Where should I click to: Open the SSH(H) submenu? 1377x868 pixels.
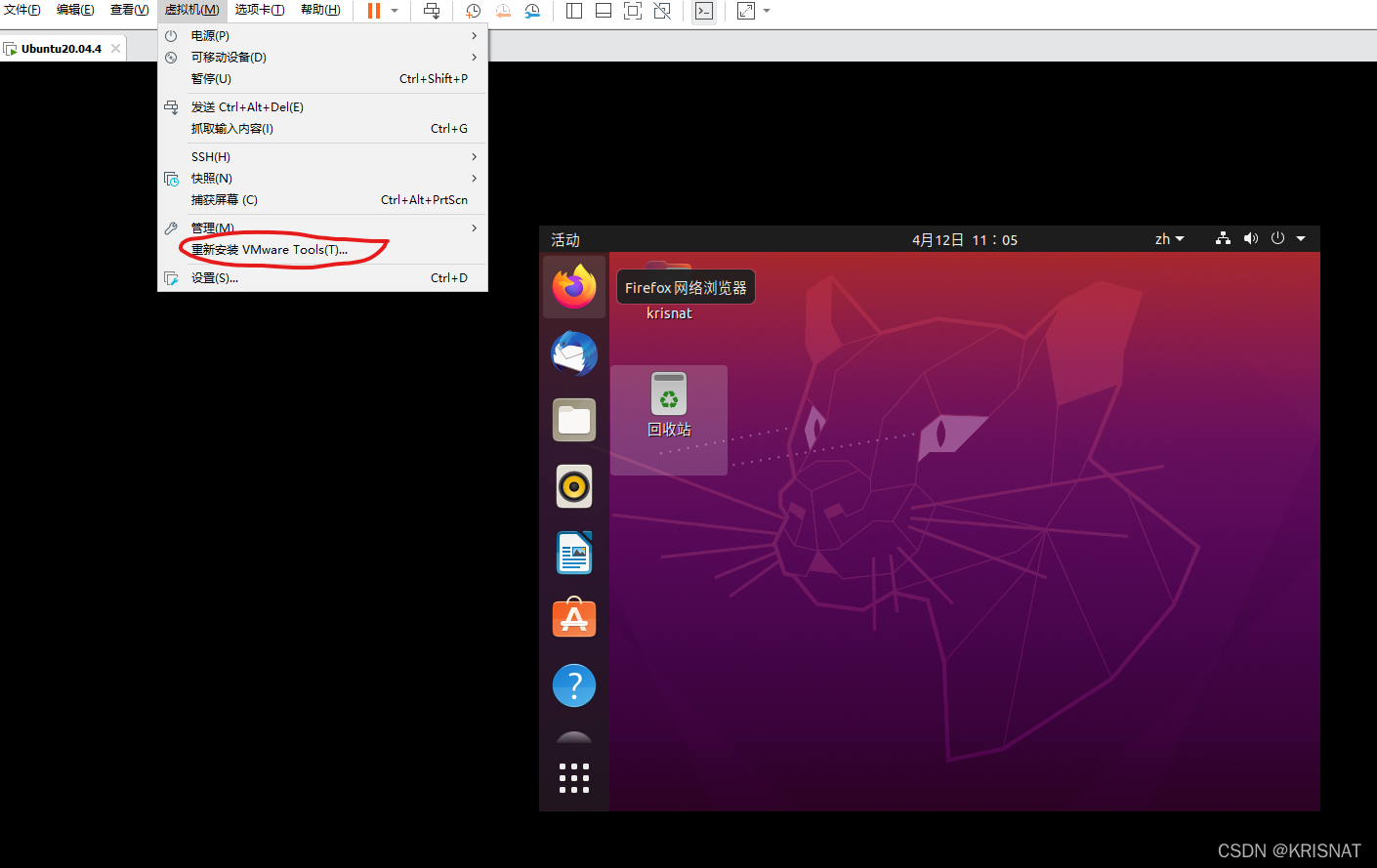(322, 156)
